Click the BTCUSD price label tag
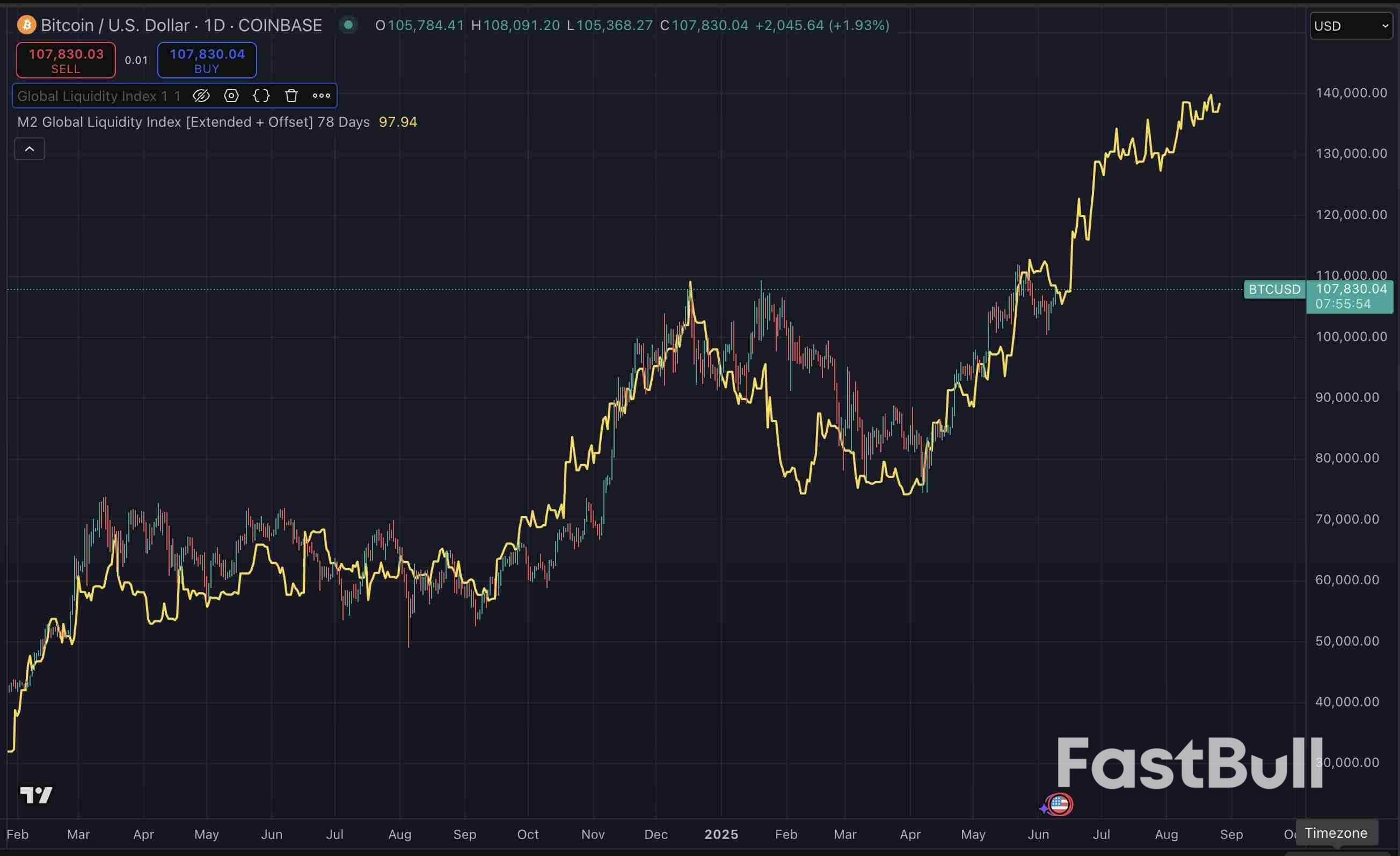Screen dimensions: 1400x856 click(x=1274, y=289)
